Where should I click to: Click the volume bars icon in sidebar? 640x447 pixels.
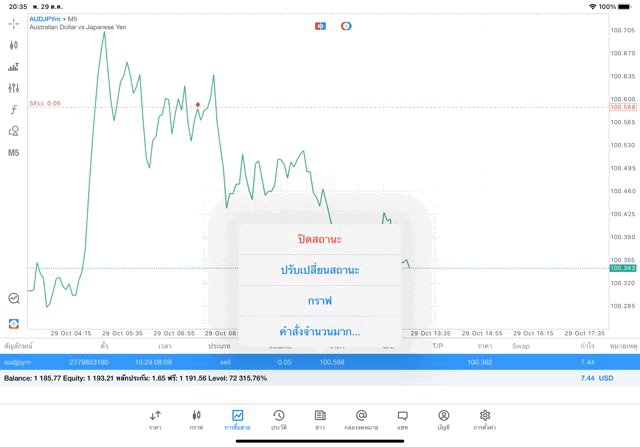pos(13,67)
